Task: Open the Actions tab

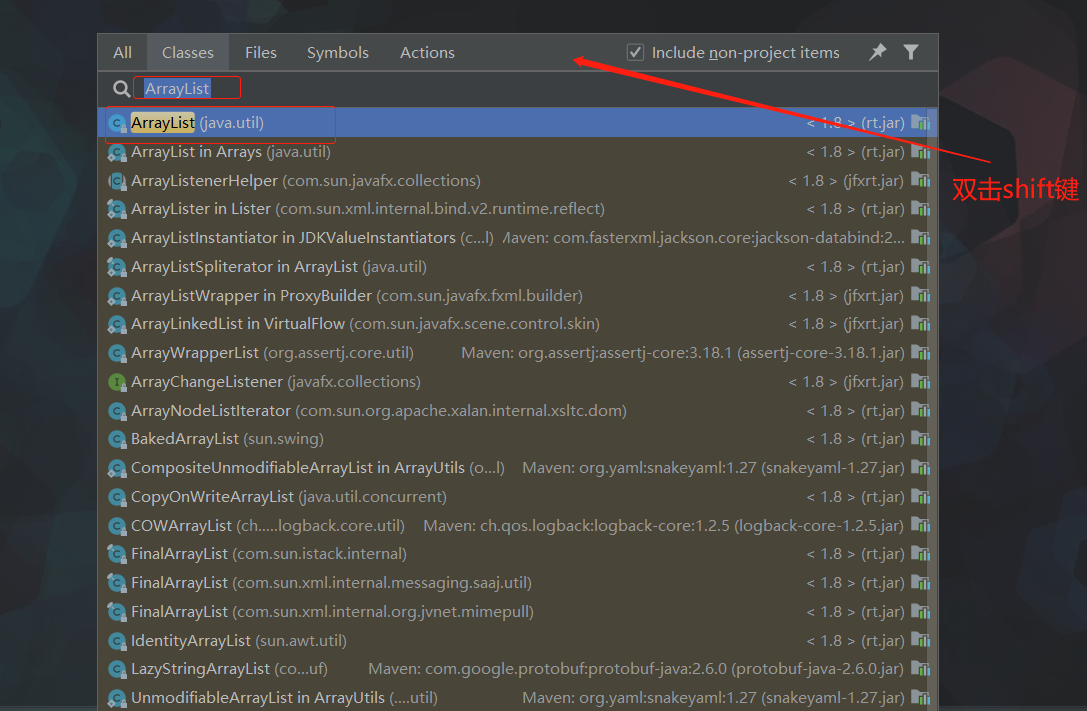Action: pos(427,53)
